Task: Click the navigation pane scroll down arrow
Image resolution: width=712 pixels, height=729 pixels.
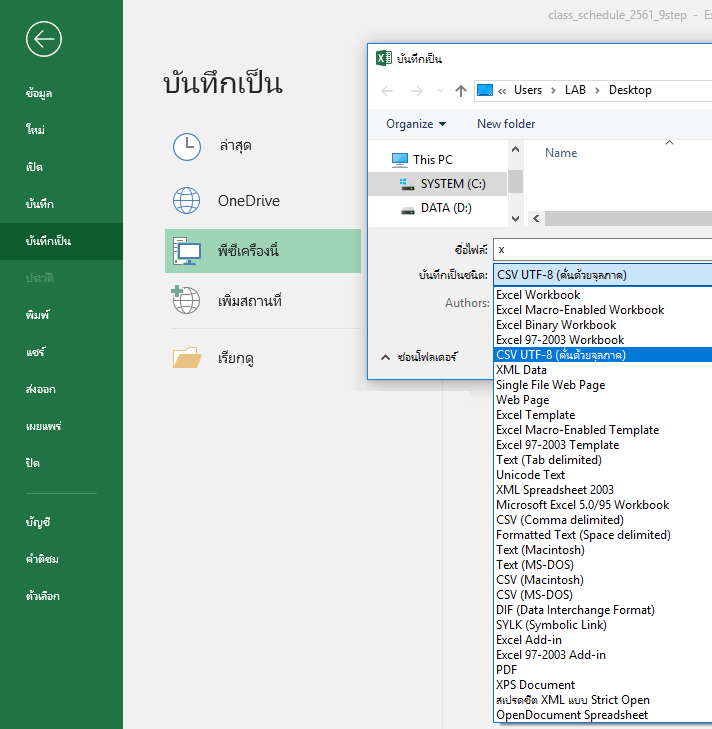Action: coord(515,218)
